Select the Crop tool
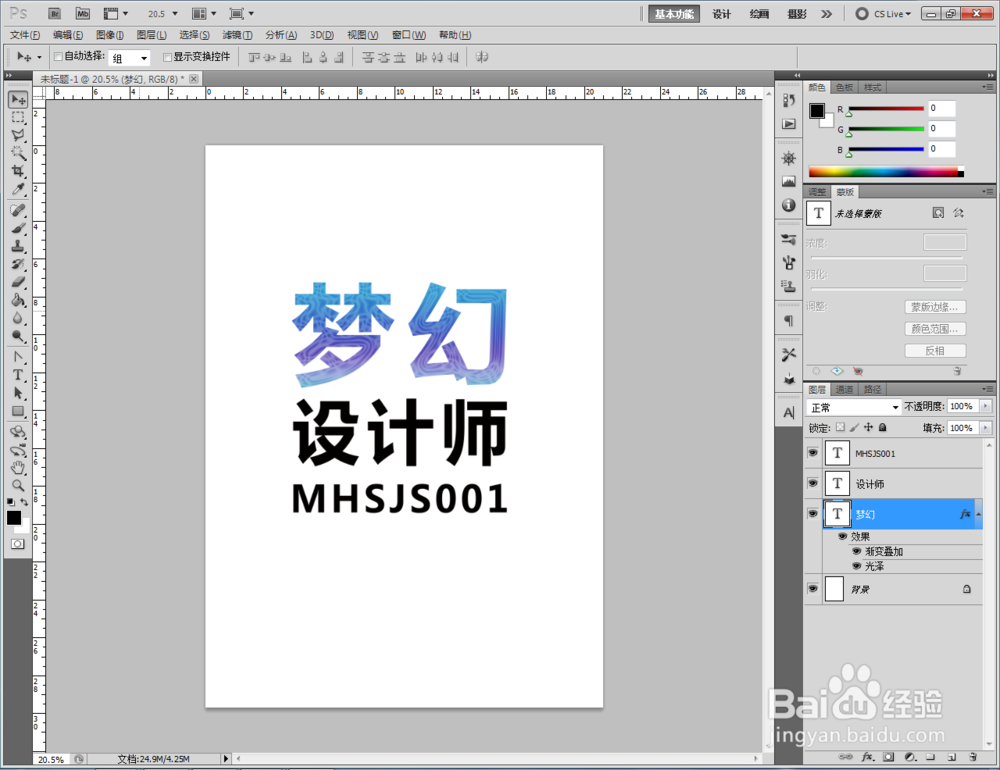The height and width of the screenshot is (770, 1000). (x=18, y=171)
